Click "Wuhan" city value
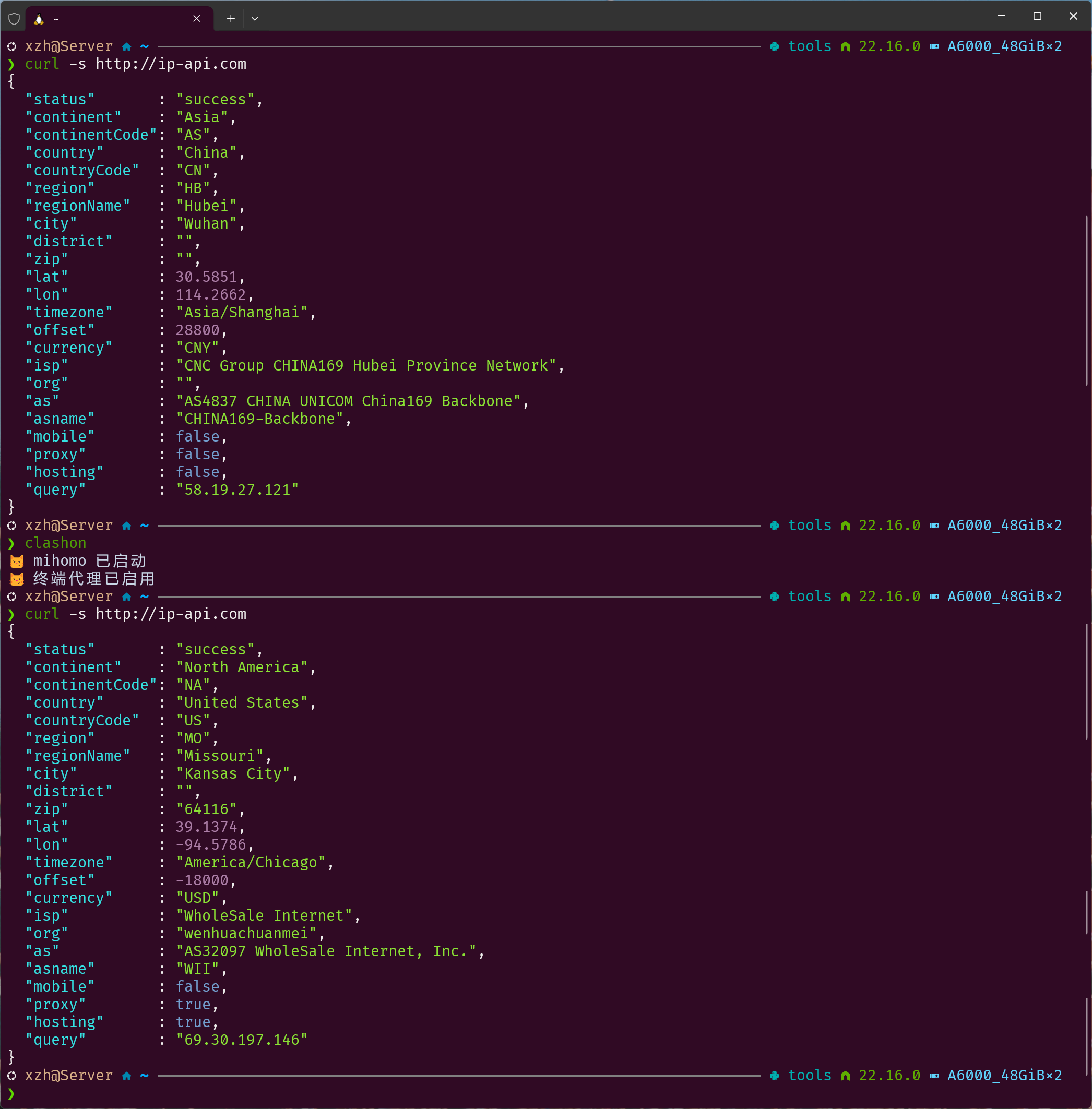The height and width of the screenshot is (1109, 1092). [x=207, y=224]
